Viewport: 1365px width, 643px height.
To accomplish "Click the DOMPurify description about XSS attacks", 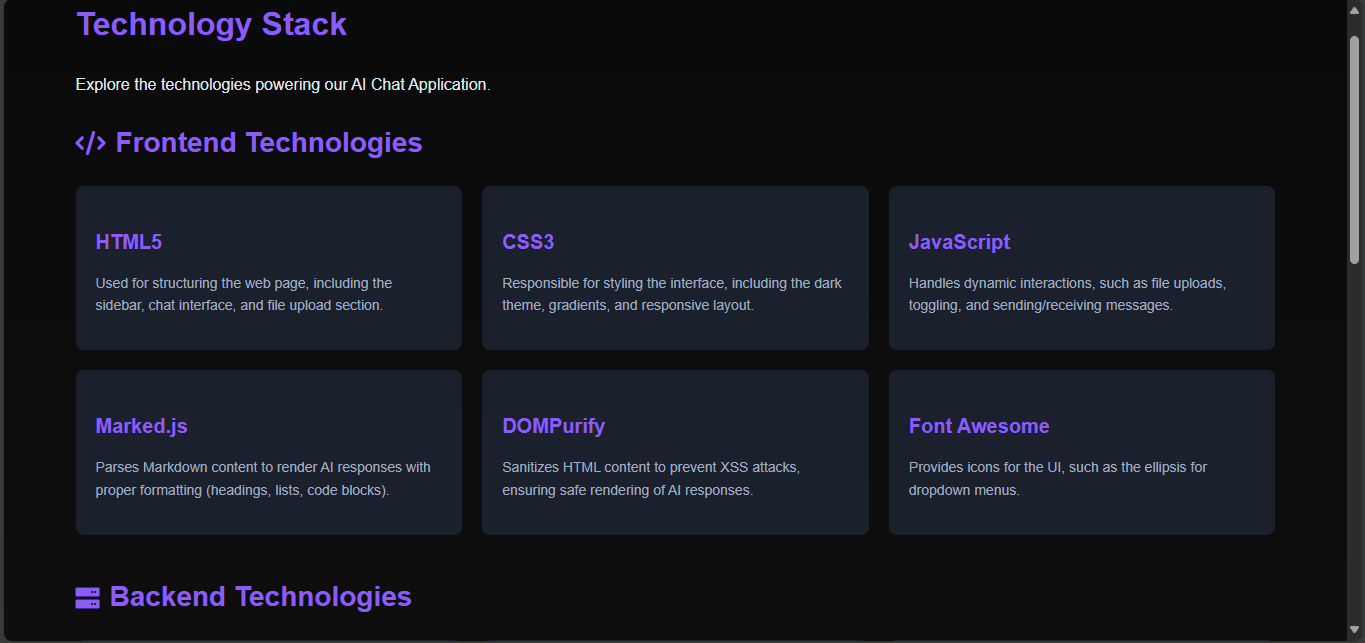I will (650, 479).
